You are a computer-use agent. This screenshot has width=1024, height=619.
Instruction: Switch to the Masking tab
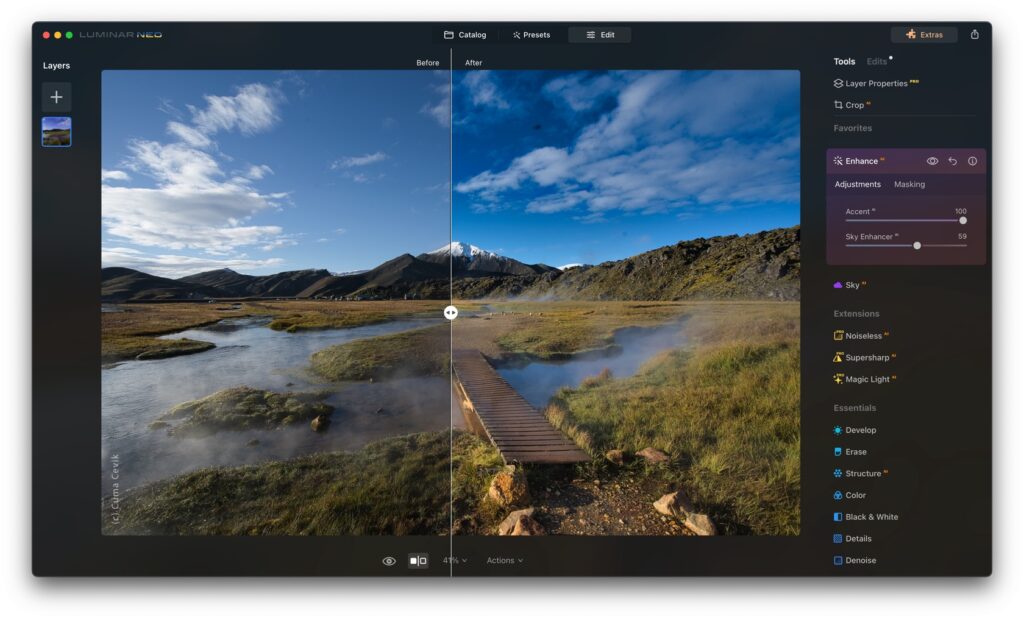pos(911,184)
